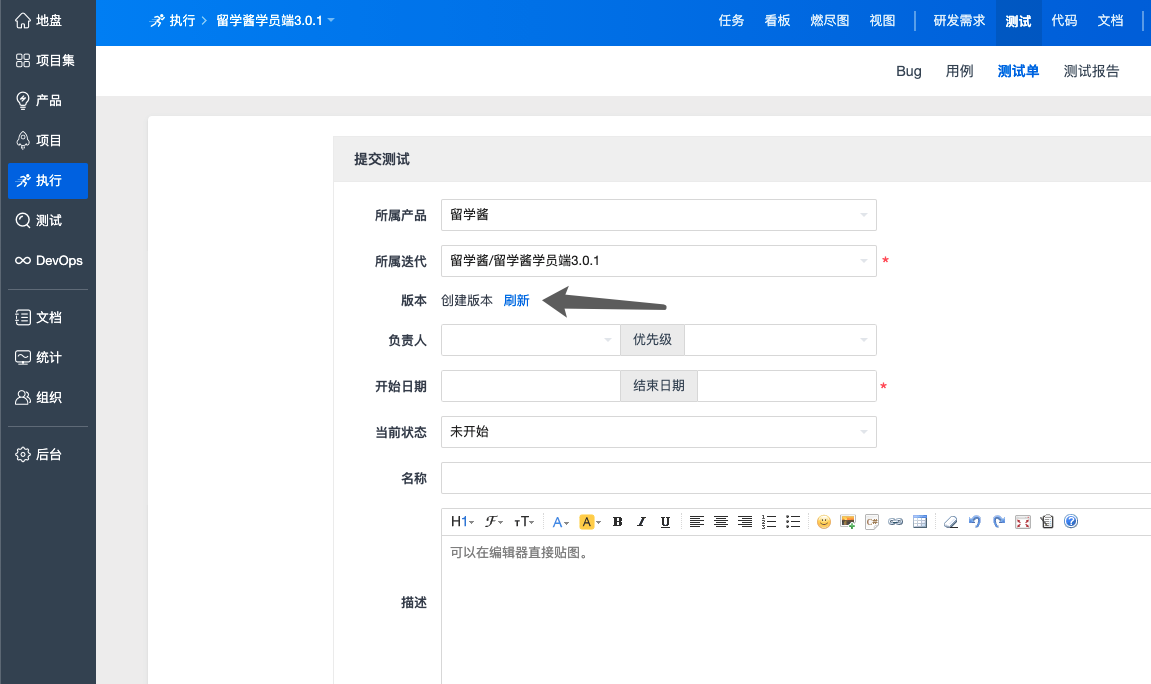Toggle fullscreen editor mode
The width and height of the screenshot is (1151, 684).
click(x=1023, y=522)
